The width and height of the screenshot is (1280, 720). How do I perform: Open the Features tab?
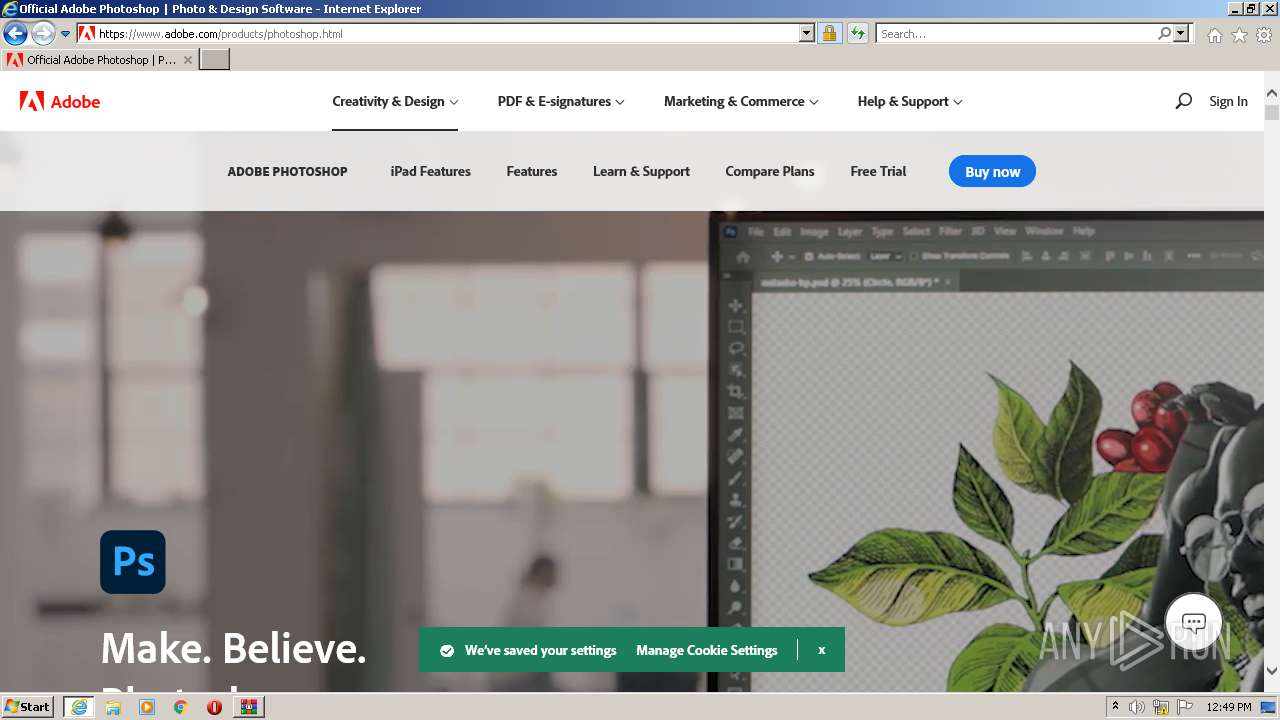point(531,171)
